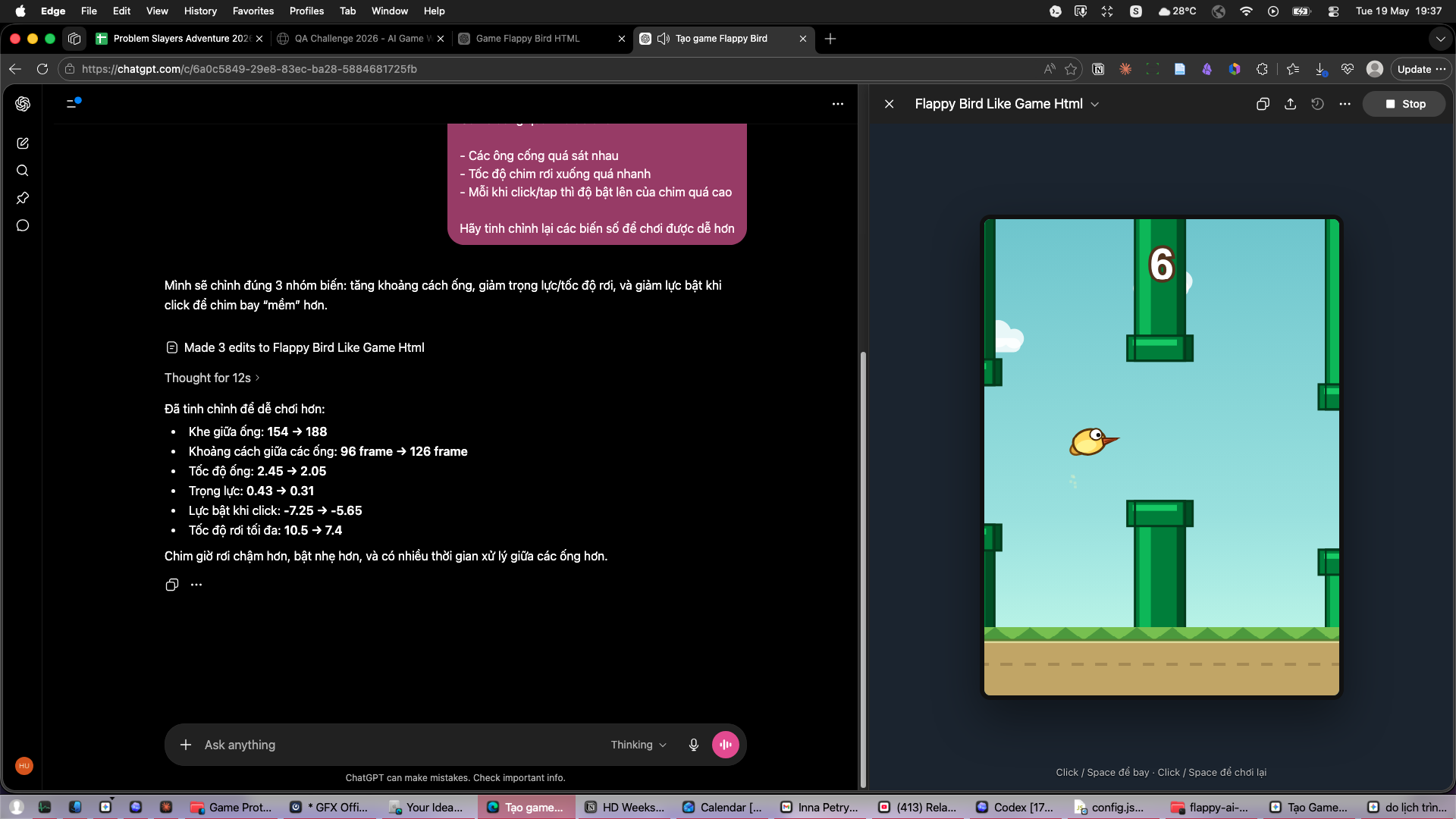Open the Wi-Fi status menu

click(x=1246, y=11)
